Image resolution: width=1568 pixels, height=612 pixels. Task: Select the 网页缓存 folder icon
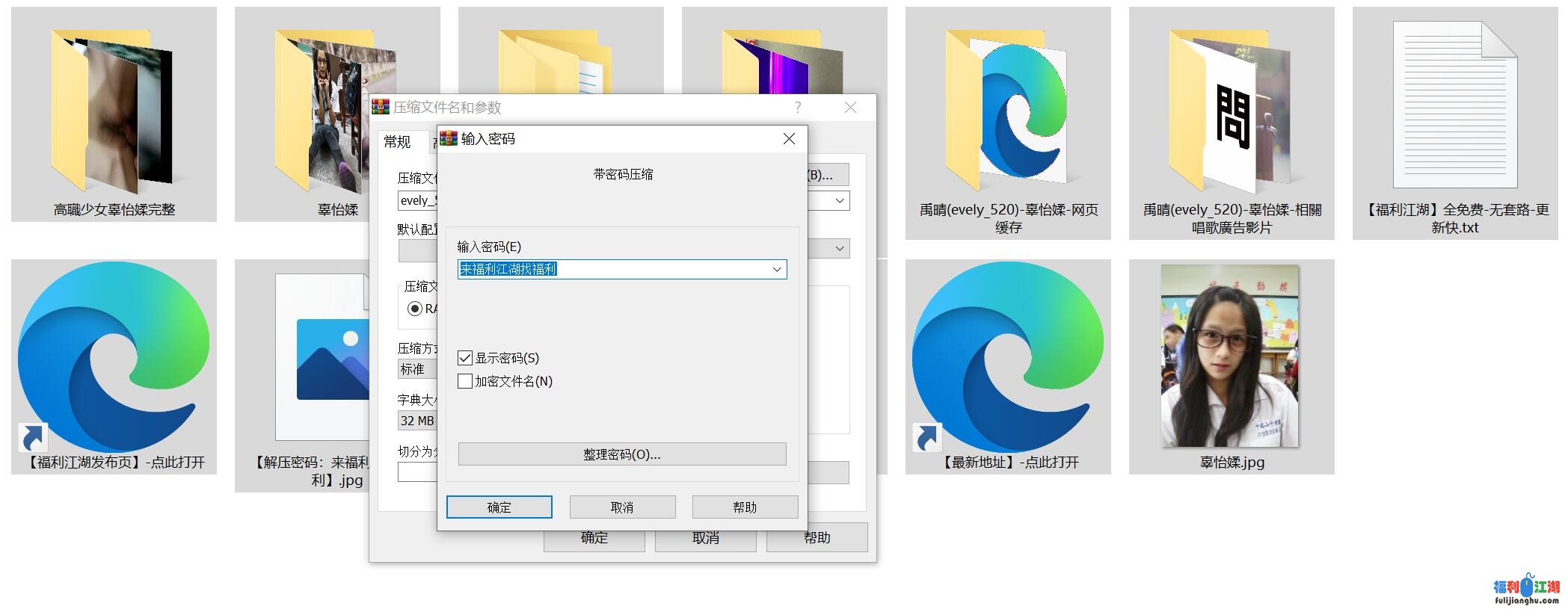[1007, 108]
